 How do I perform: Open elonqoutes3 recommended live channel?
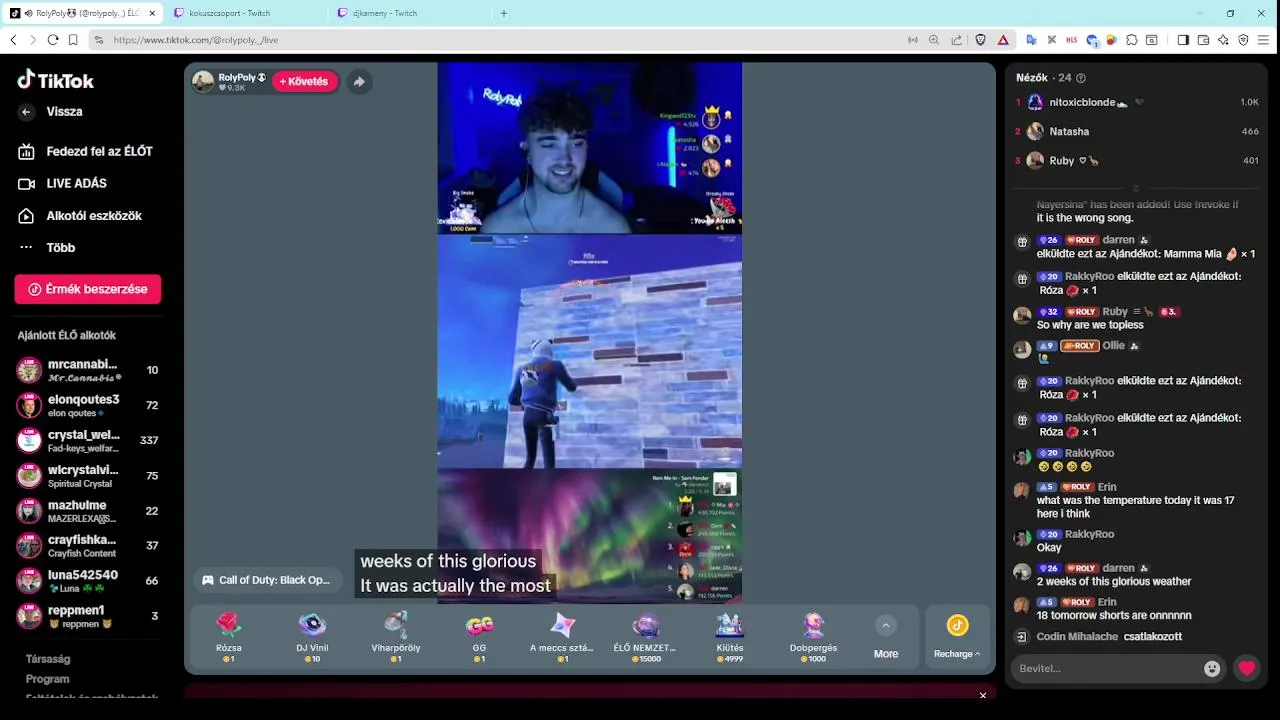(x=88, y=405)
